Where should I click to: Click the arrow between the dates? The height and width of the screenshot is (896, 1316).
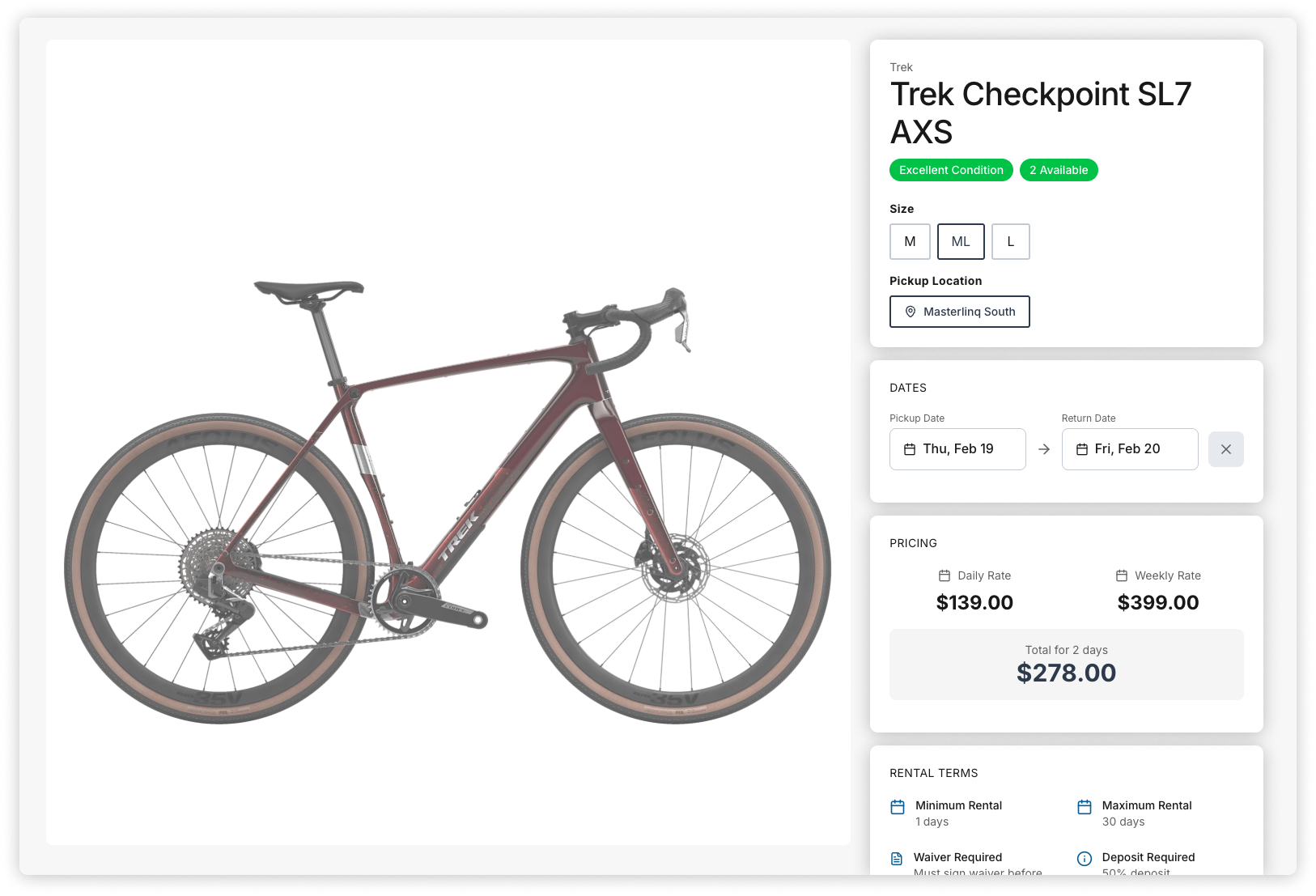click(1044, 449)
